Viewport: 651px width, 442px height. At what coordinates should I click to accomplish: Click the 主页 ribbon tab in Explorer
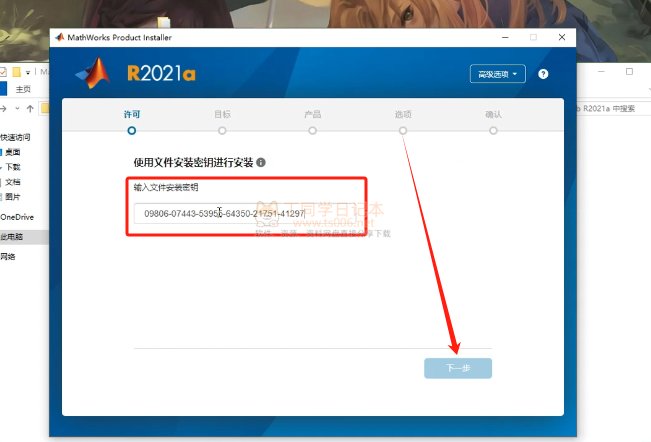pos(23,89)
